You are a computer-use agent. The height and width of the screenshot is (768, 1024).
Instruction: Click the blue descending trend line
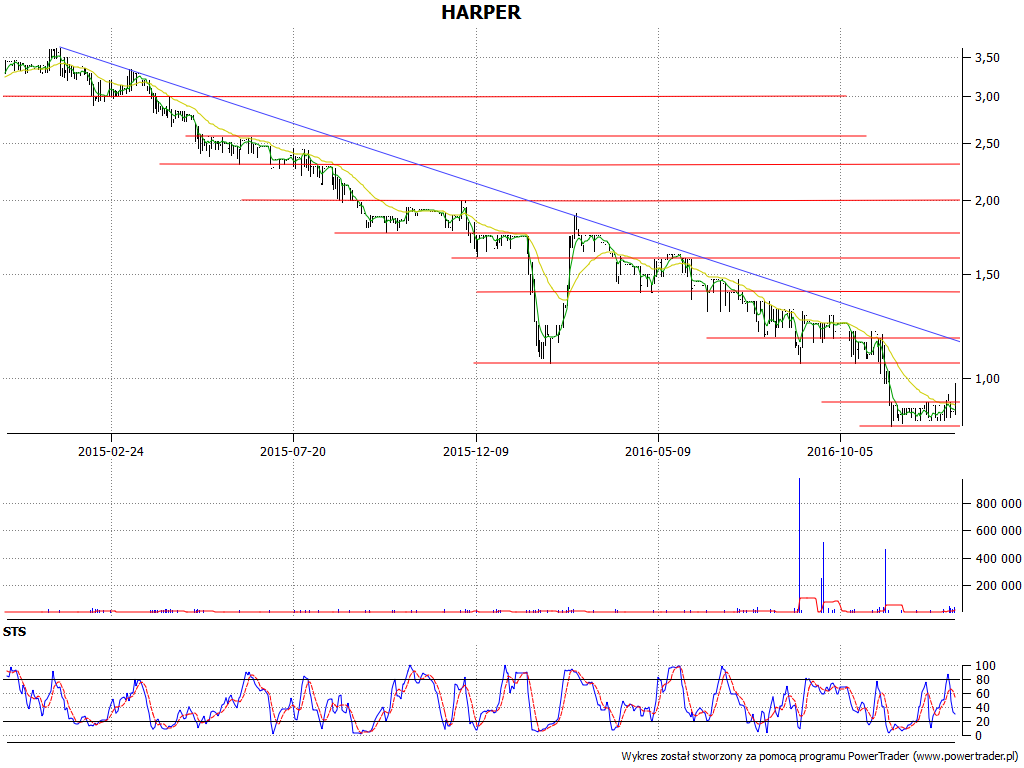coord(509,194)
